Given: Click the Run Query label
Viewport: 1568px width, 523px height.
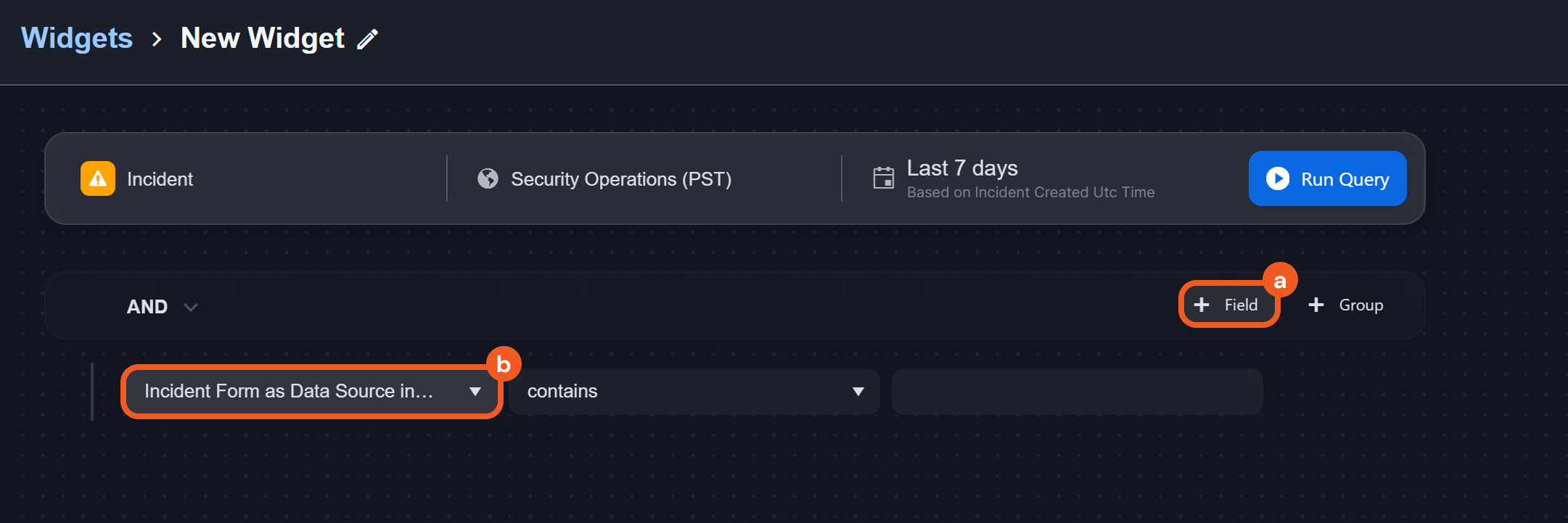Looking at the screenshot, I should click(x=1345, y=179).
